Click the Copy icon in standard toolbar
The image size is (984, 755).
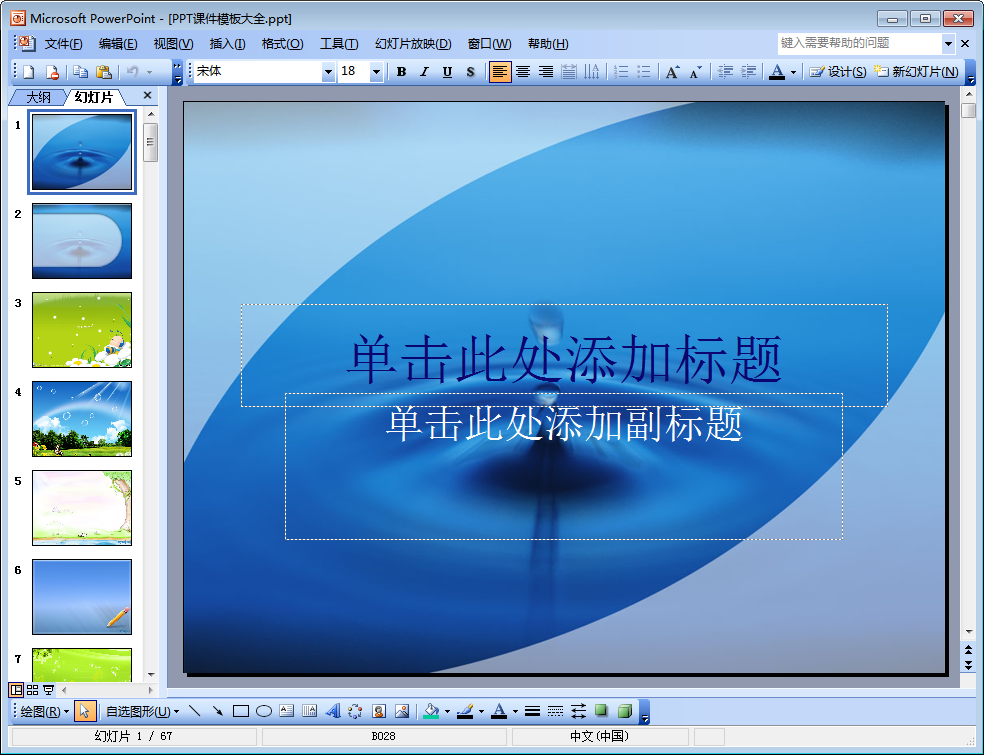(80, 72)
